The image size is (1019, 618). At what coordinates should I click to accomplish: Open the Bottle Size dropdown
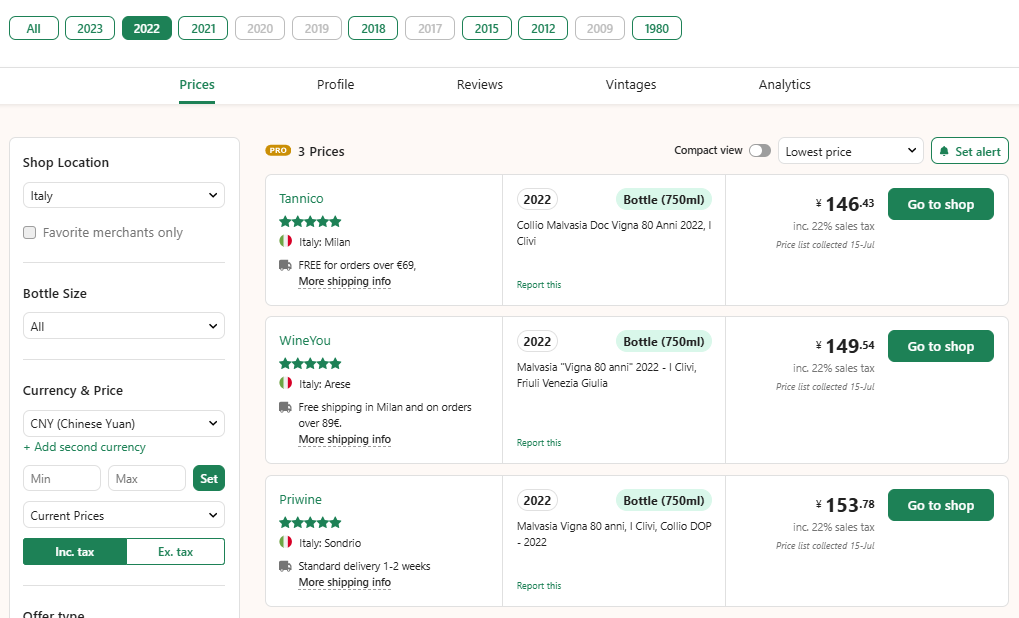(x=123, y=326)
